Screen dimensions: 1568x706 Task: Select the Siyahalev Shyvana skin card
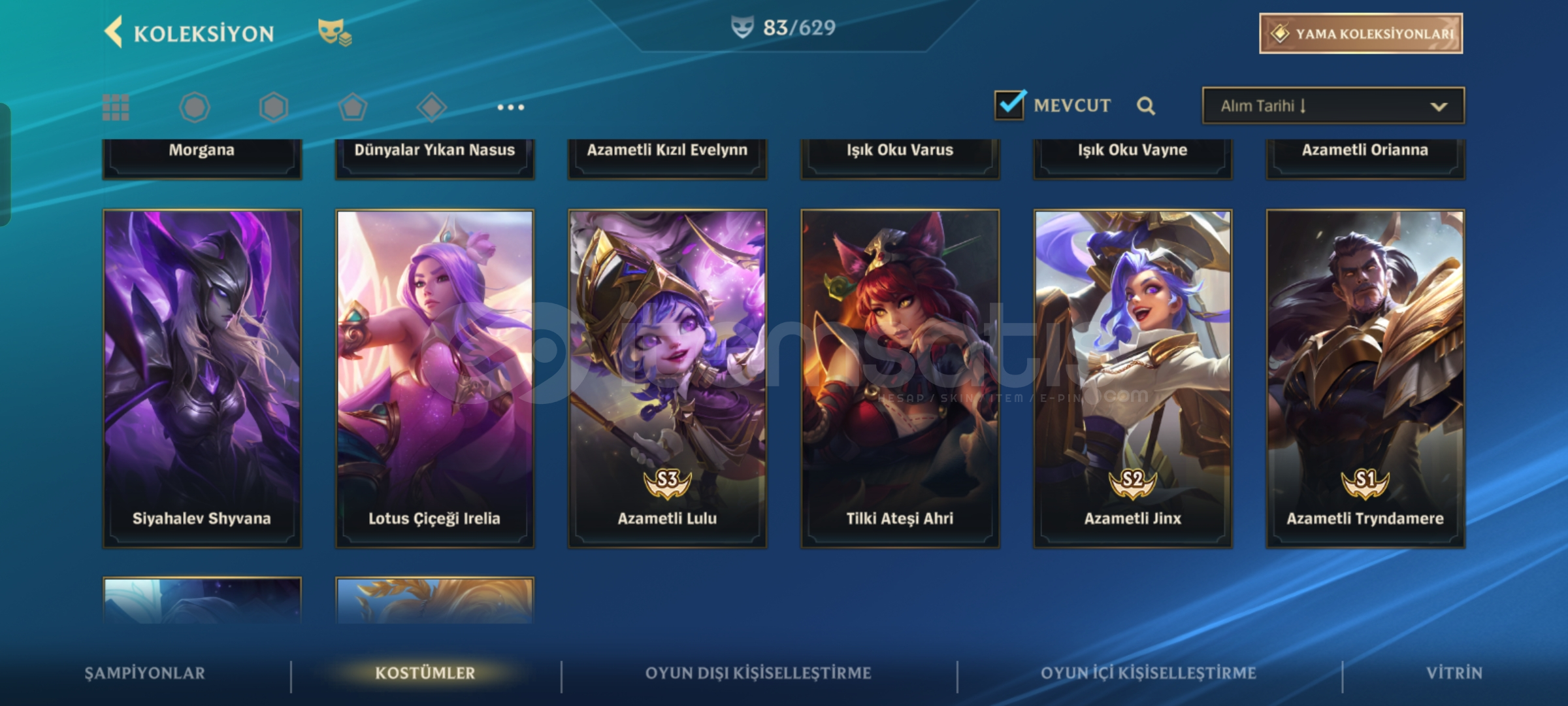click(202, 378)
